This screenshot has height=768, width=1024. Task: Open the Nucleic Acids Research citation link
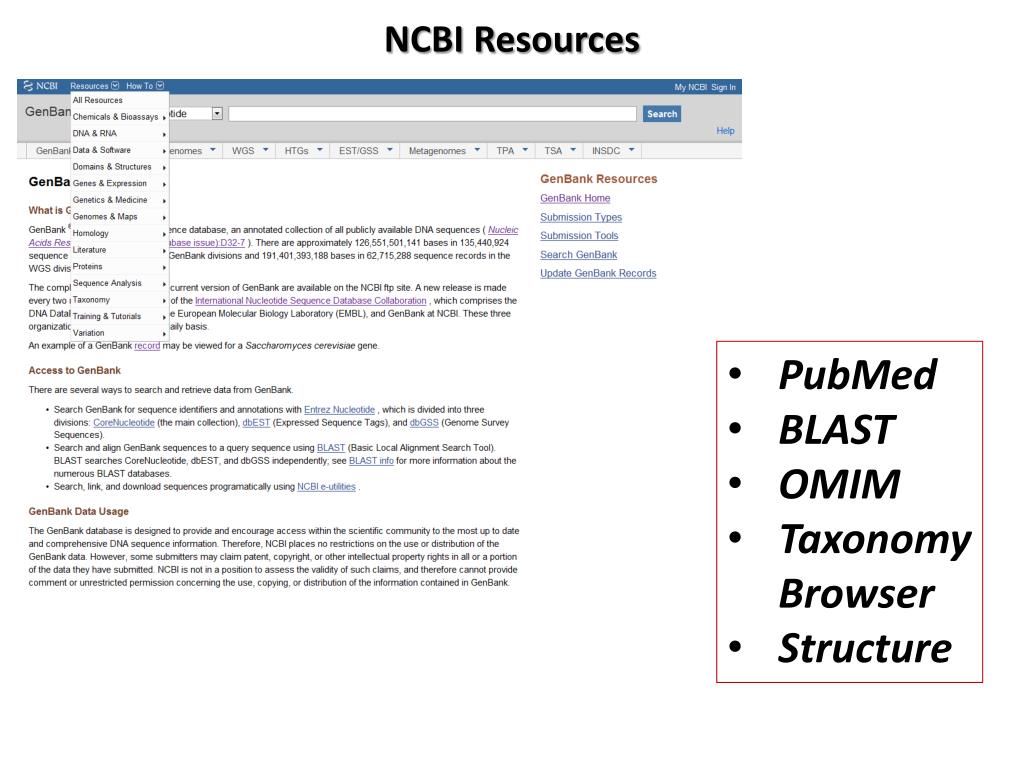click(503, 230)
